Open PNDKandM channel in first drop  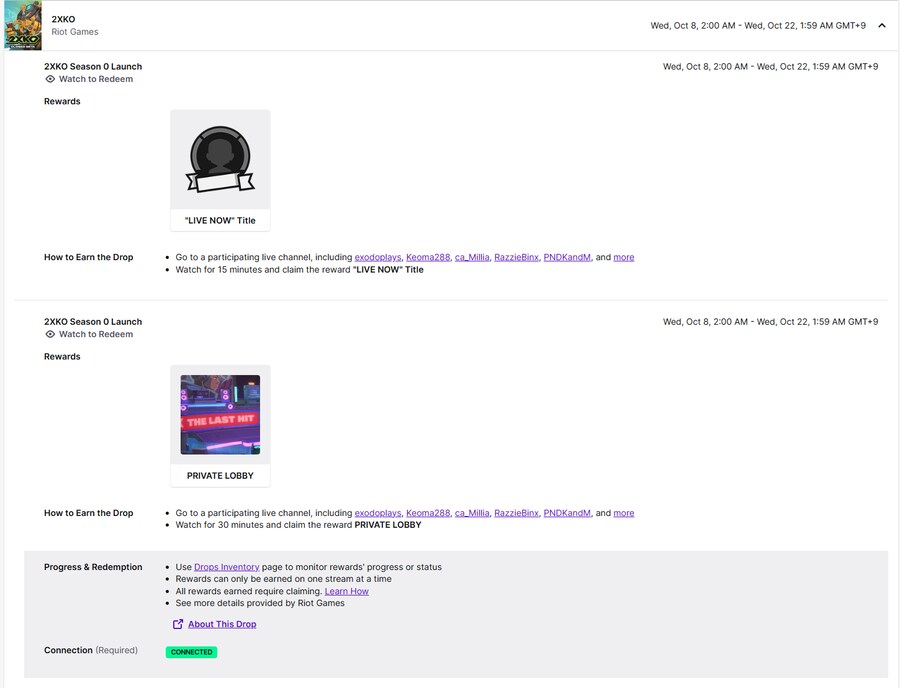567,257
